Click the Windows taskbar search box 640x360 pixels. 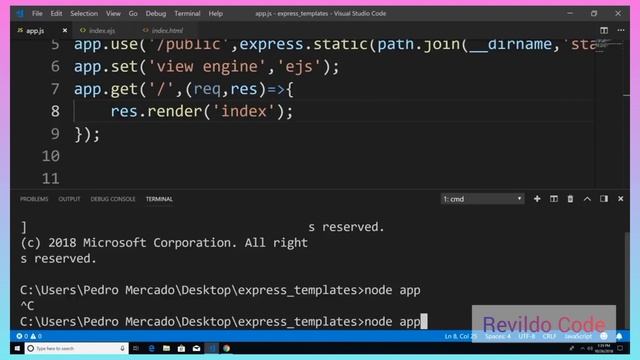pos(76,348)
